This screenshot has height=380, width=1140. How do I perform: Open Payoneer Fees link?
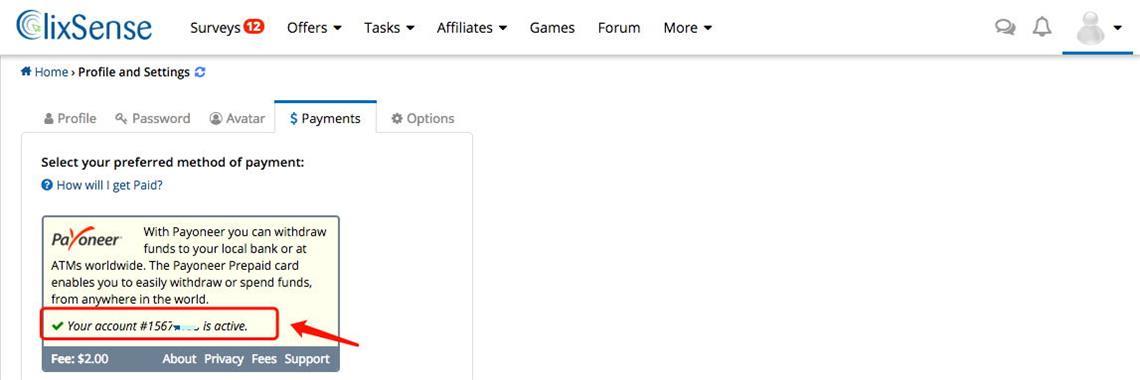[264, 359]
